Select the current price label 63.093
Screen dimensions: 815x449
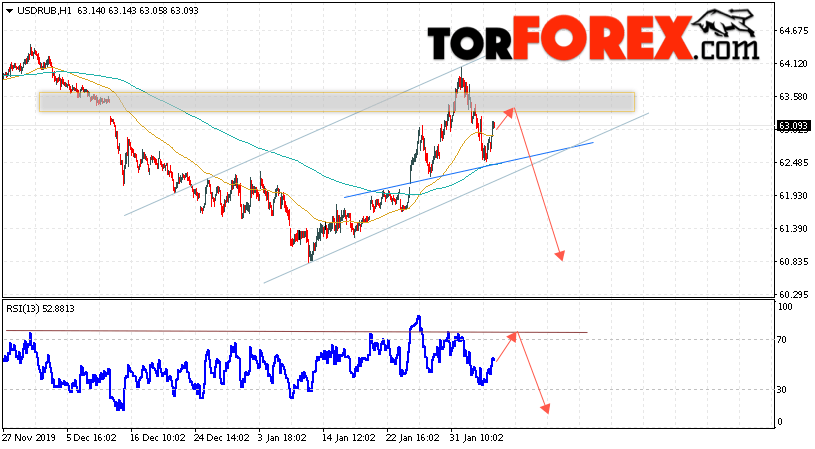click(x=793, y=126)
